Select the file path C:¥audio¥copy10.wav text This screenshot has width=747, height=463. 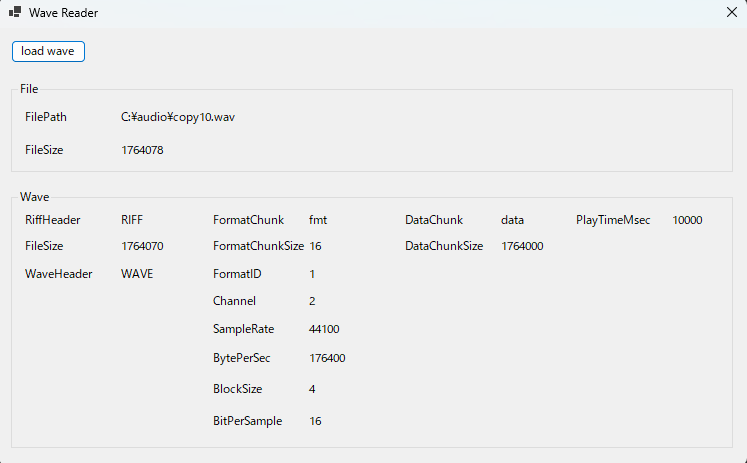pos(178,117)
